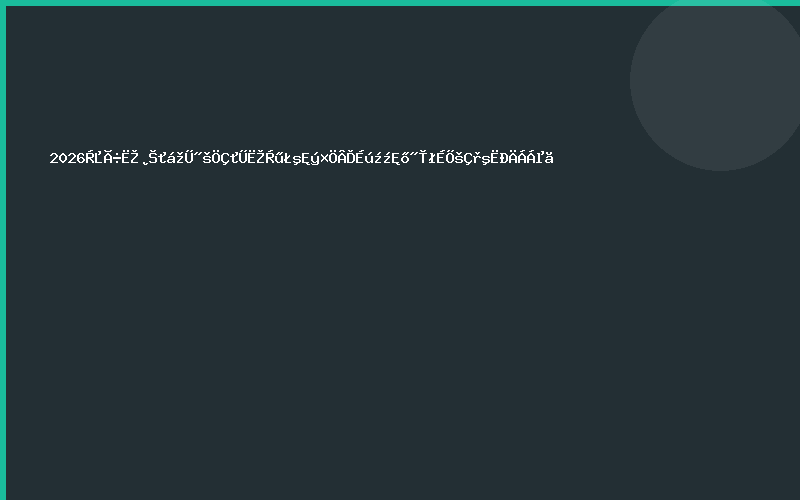Select the number 2026 in the text
This screenshot has width=800, height=500.
pyautogui.click(x=67, y=158)
